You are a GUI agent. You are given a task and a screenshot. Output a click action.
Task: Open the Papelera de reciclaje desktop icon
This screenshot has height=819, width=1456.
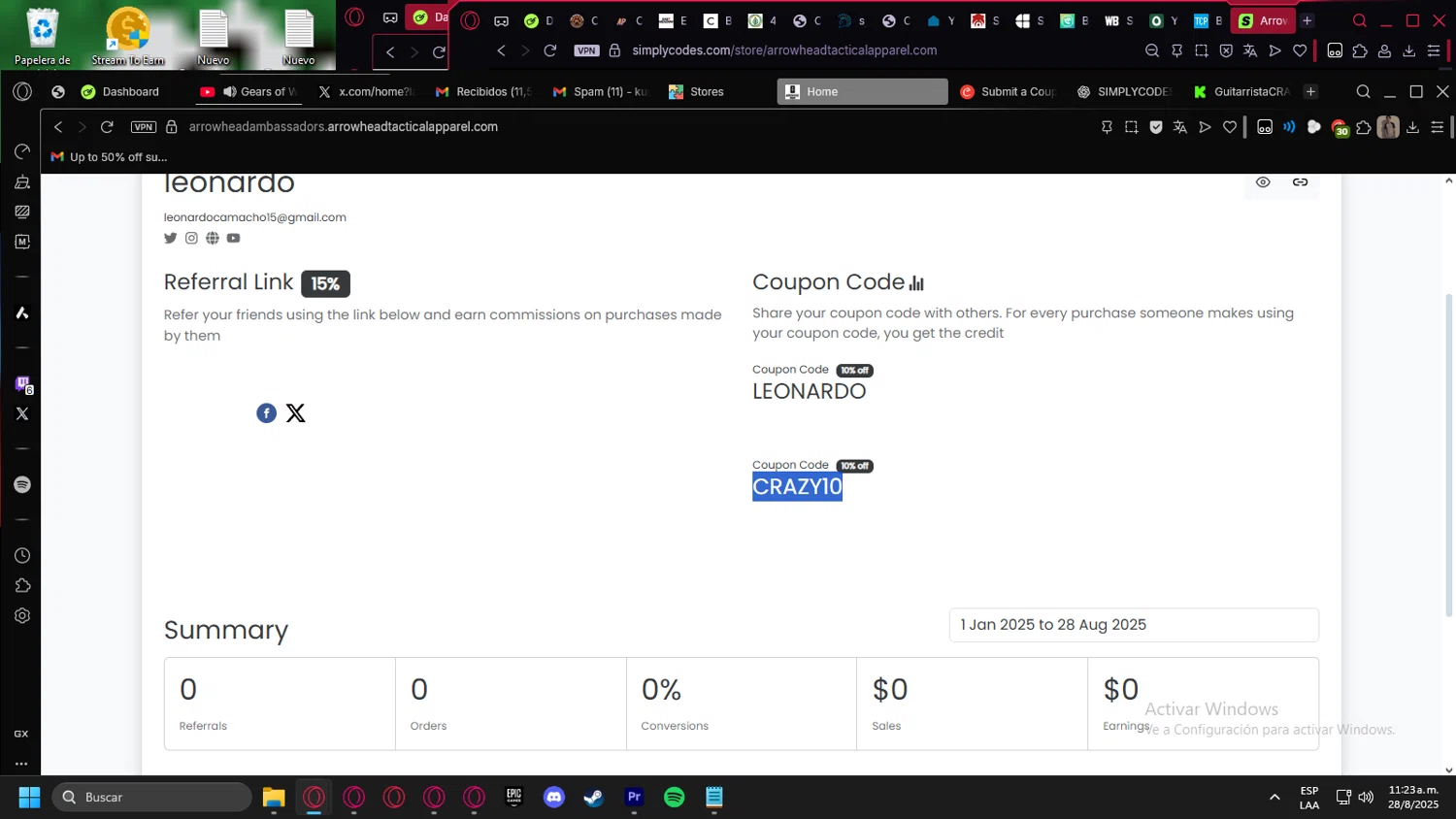43,37
